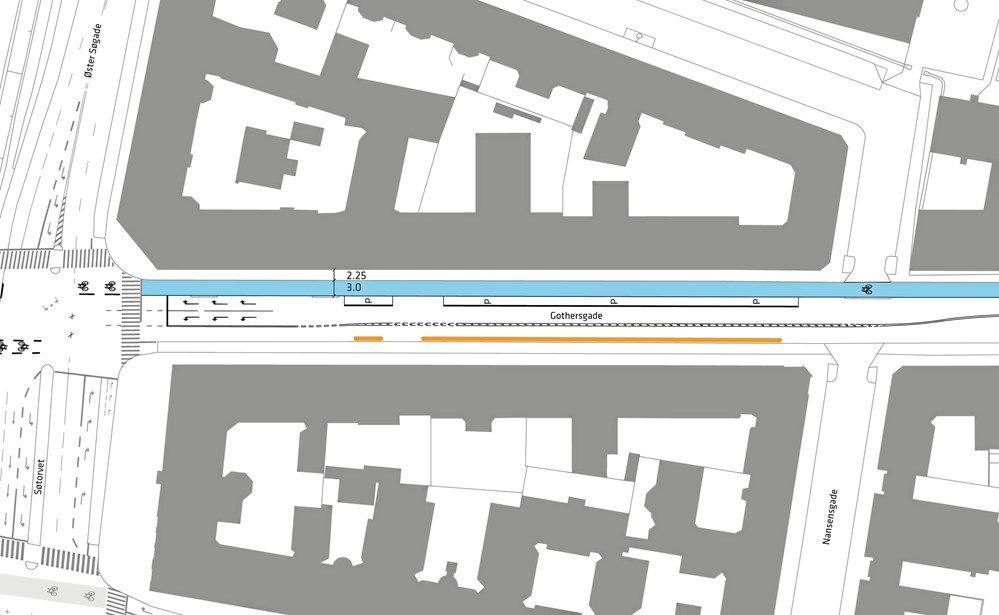
Task: Click the bicycle symbol nearest the zebra crossing
Action: click(x=111, y=286)
